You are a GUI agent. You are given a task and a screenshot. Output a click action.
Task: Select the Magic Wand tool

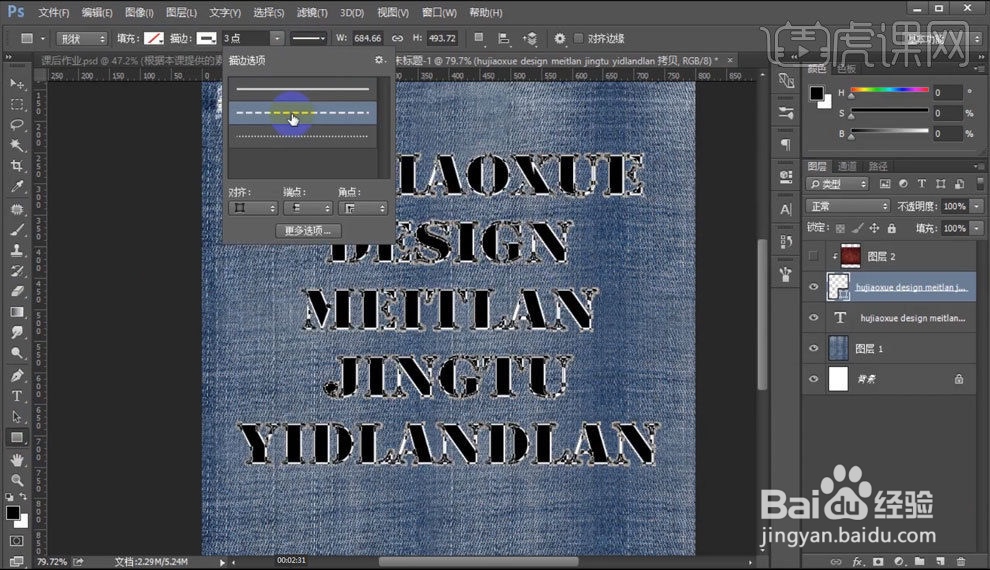tap(17, 145)
